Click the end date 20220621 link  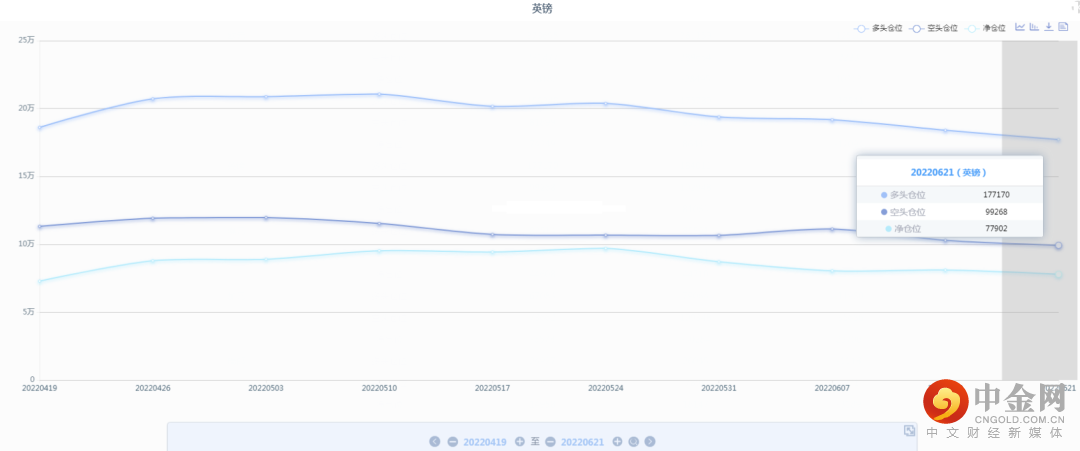point(583,441)
